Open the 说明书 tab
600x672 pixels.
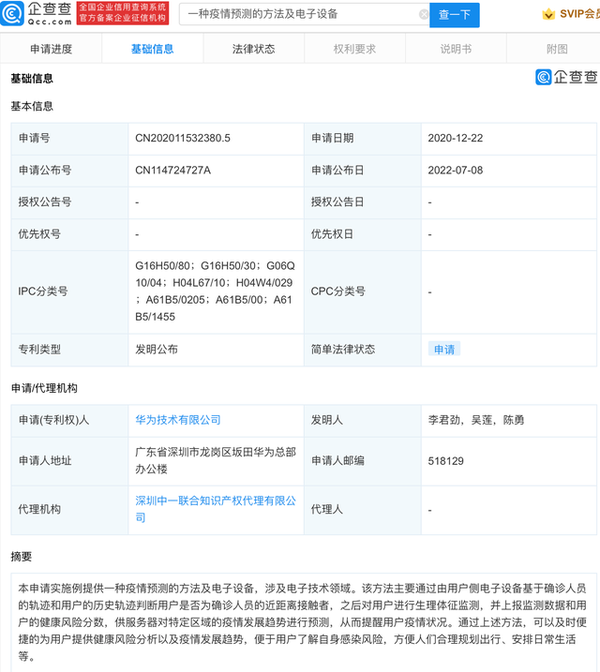pyautogui.click(x=456, y=49)
